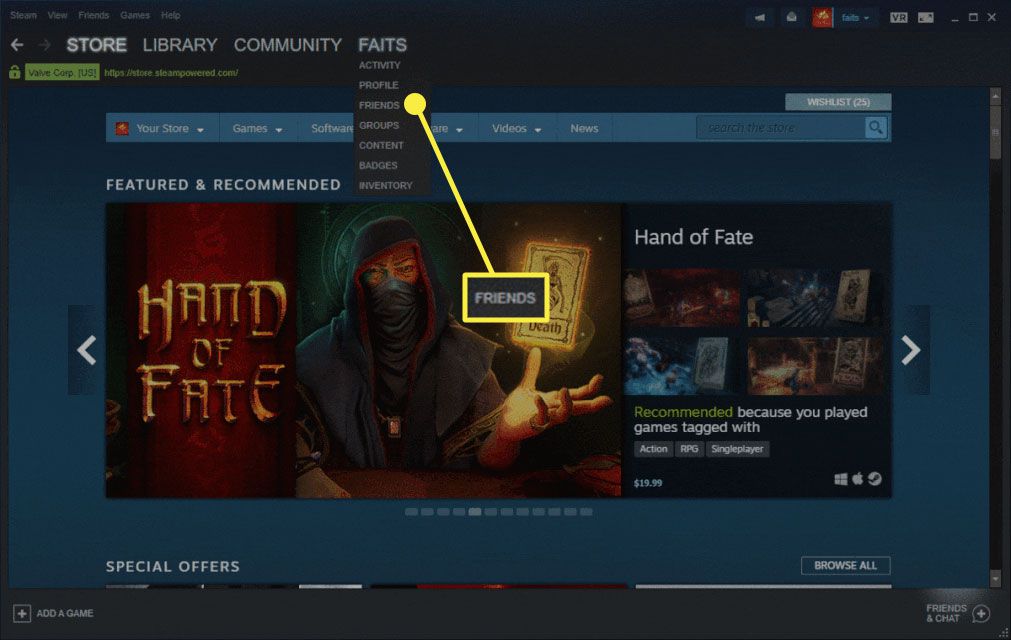
Task: Click the announcements megaphone icon
Action: click(760, 17)
